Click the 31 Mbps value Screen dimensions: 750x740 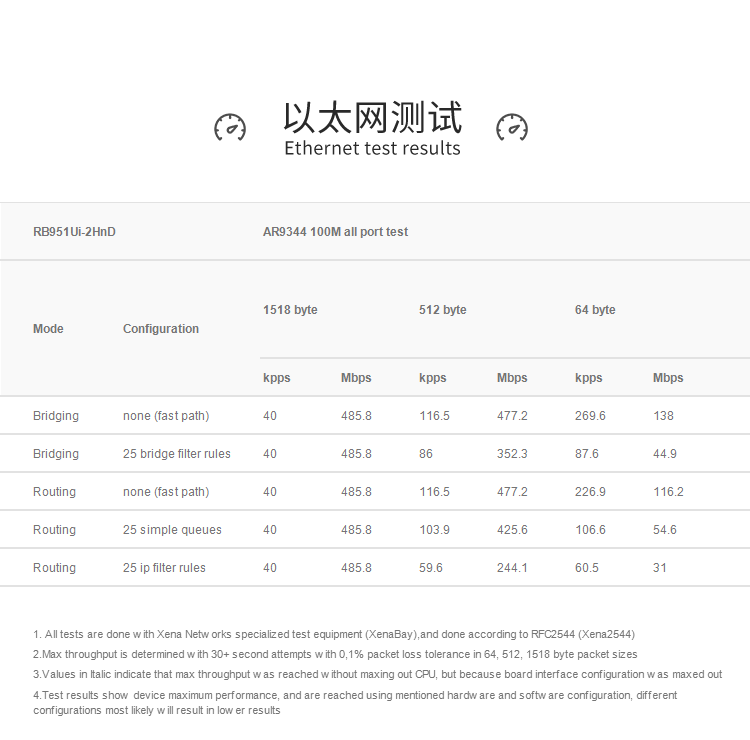pos(660,568)
